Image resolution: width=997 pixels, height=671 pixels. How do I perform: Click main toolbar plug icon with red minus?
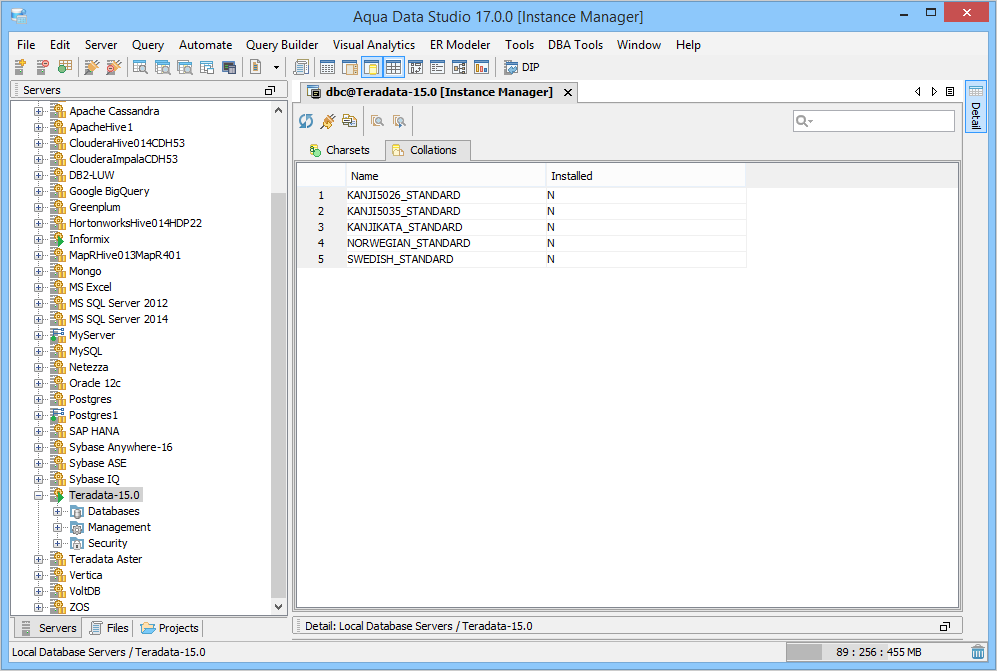[114, 67]
